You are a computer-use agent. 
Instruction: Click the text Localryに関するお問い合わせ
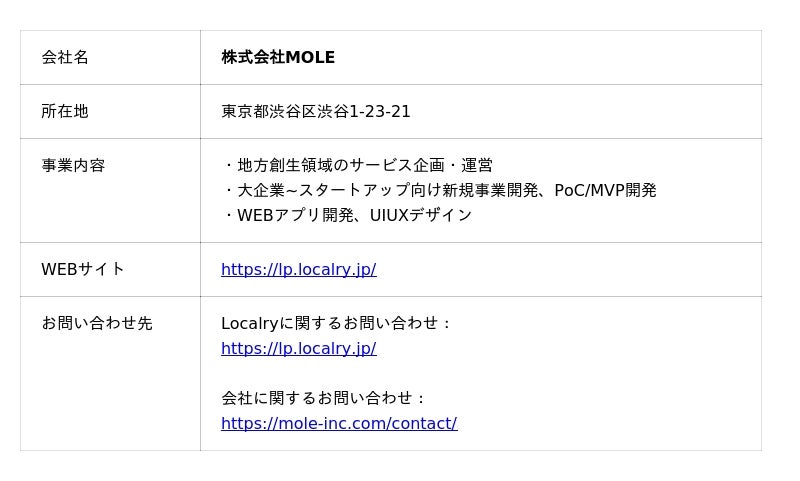coord(337,323)
